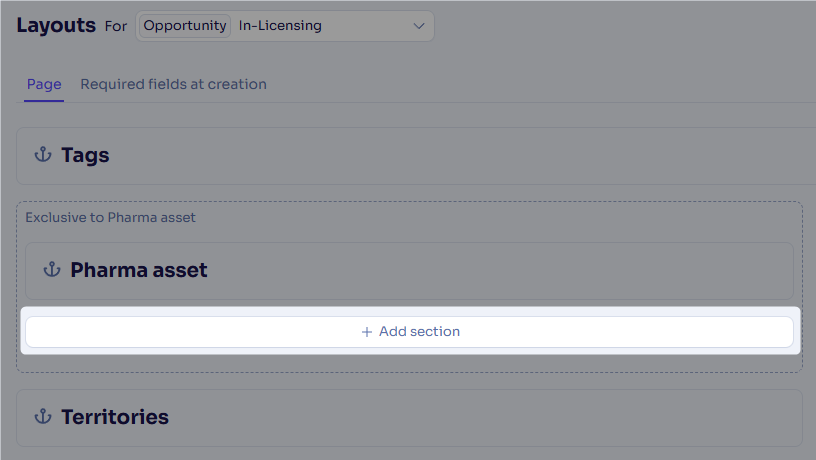Expand the layout selector chevron arrow
This screenshot has height=460, width=816.
pyautogui.click(x=419, y=26)
